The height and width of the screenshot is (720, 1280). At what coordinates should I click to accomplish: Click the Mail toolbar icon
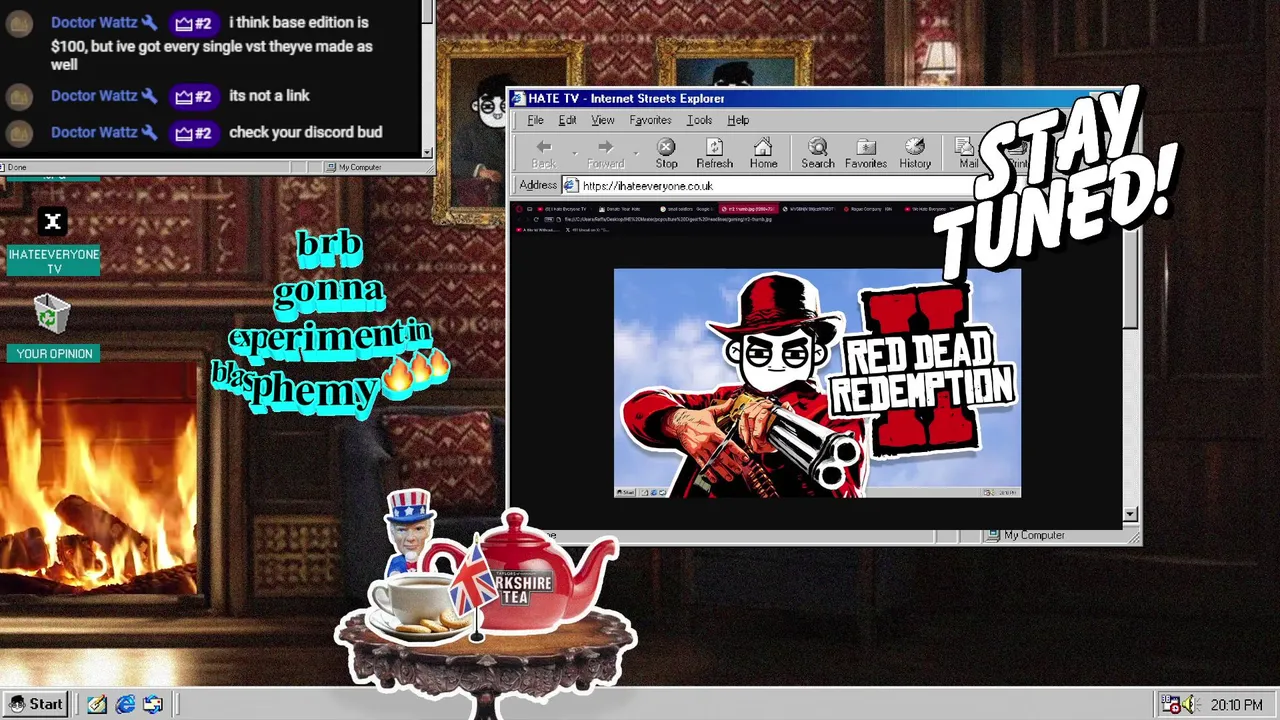pyautogui.click(x=967, y=154)
